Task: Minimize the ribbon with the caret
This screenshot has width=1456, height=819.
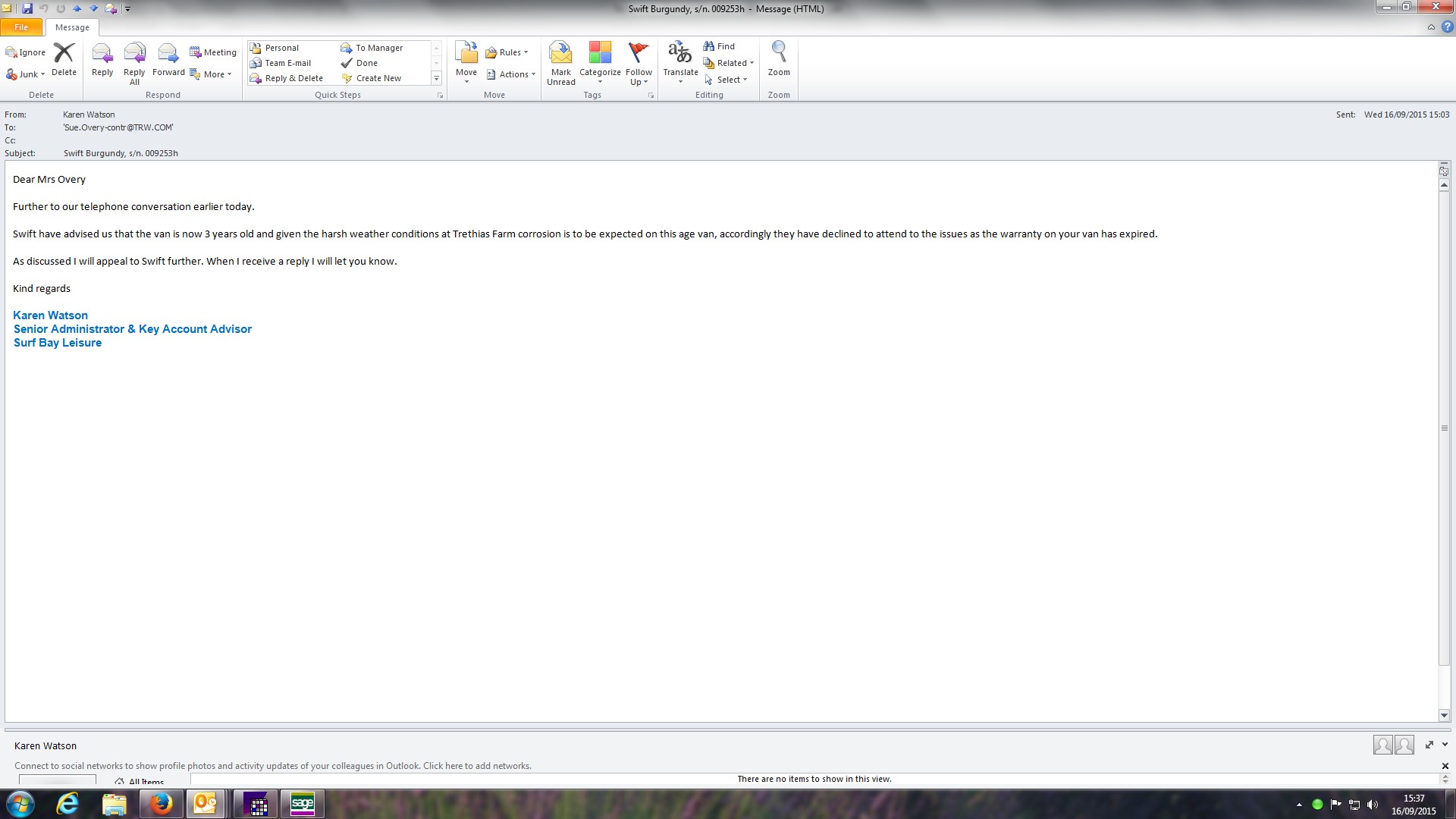Action: click(1431, 27)
